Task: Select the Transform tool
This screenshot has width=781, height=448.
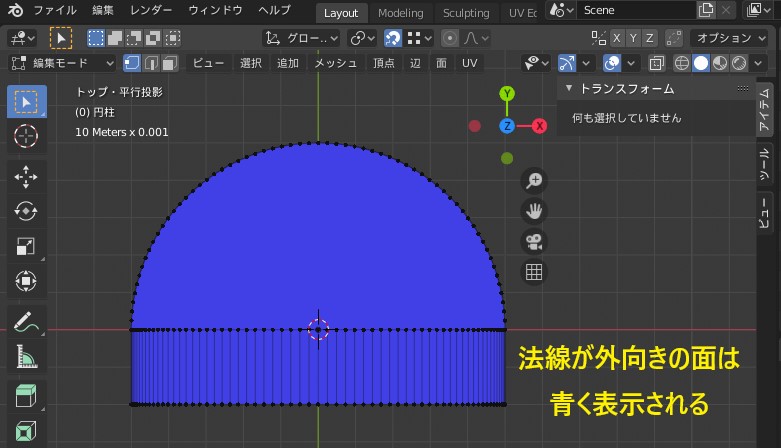Action: (x=26, y=281)
